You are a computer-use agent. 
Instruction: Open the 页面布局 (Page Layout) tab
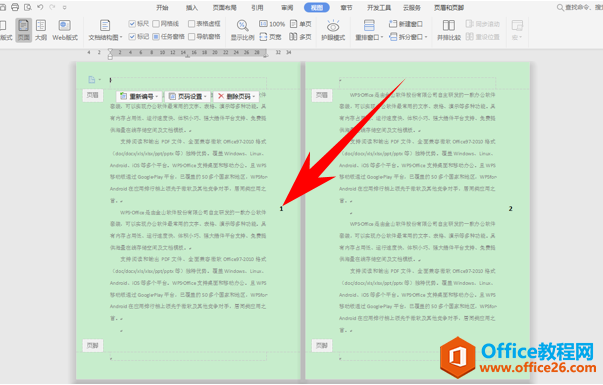pyautogui.click(x=225, y=7)
